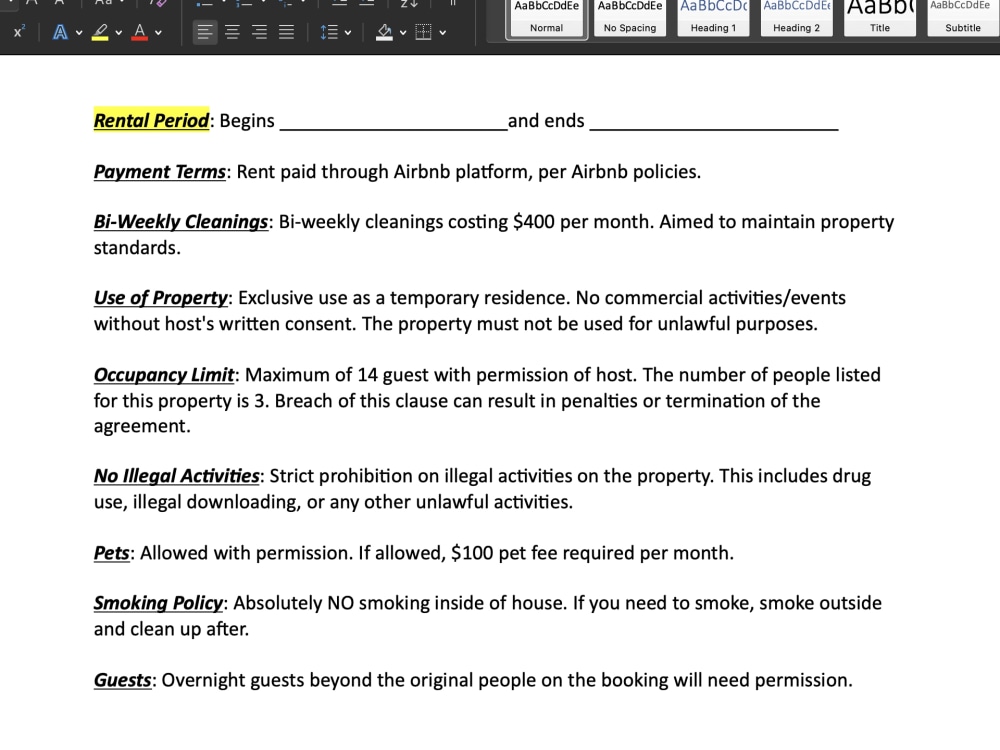Click the 'Pets' heading

click(112, 553)
